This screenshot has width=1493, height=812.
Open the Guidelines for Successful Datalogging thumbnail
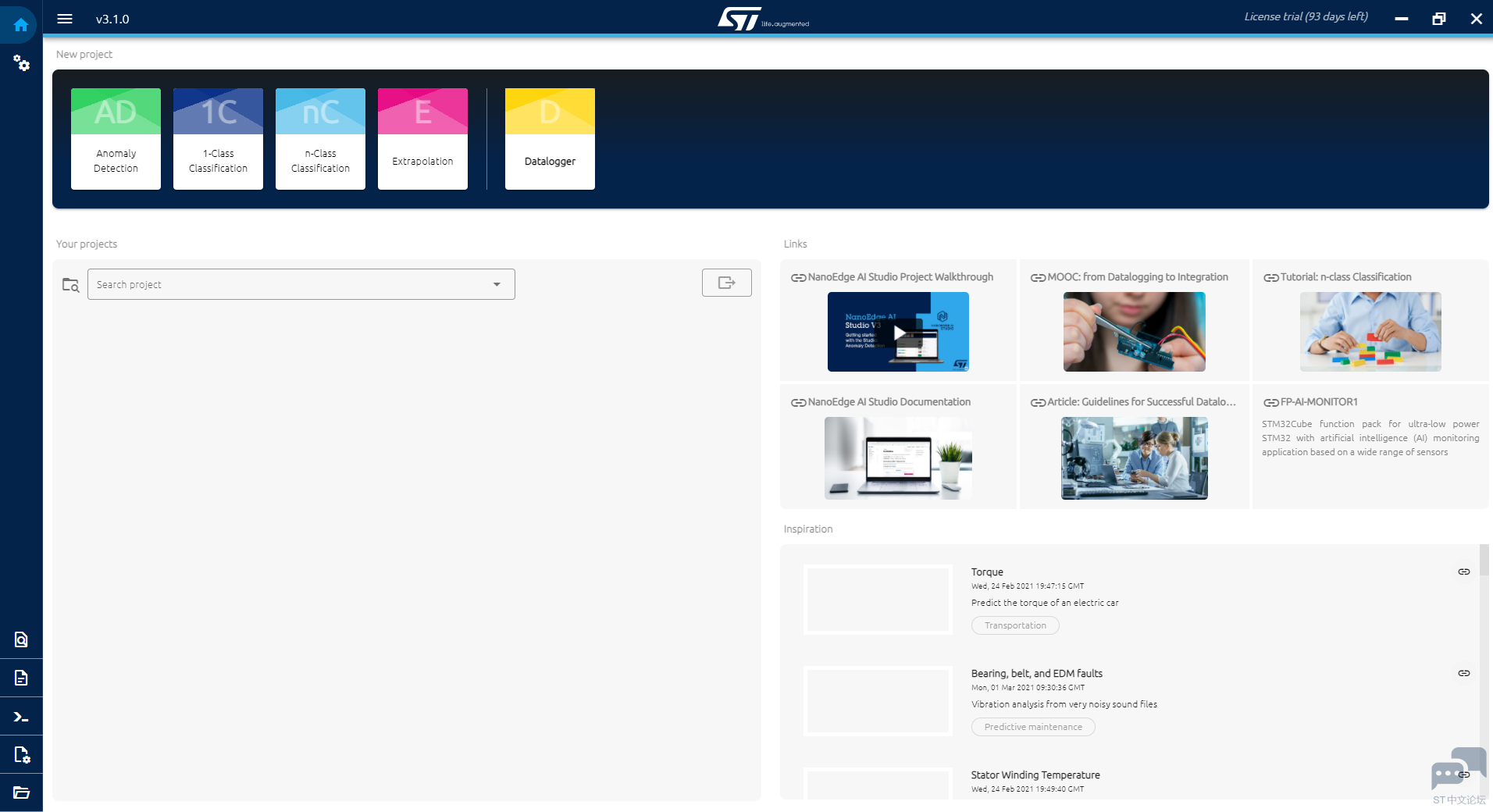click(x=1134, y=458)
